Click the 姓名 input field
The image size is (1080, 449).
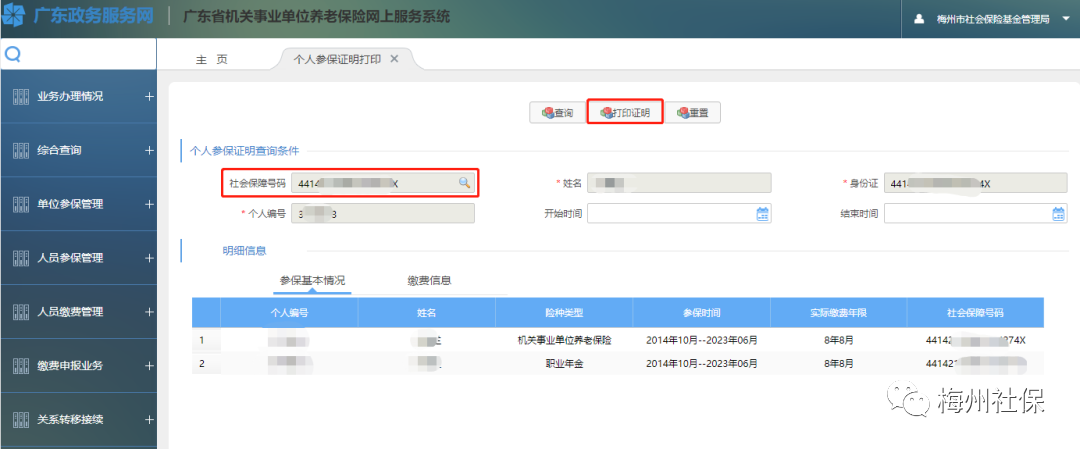point(679,182)
